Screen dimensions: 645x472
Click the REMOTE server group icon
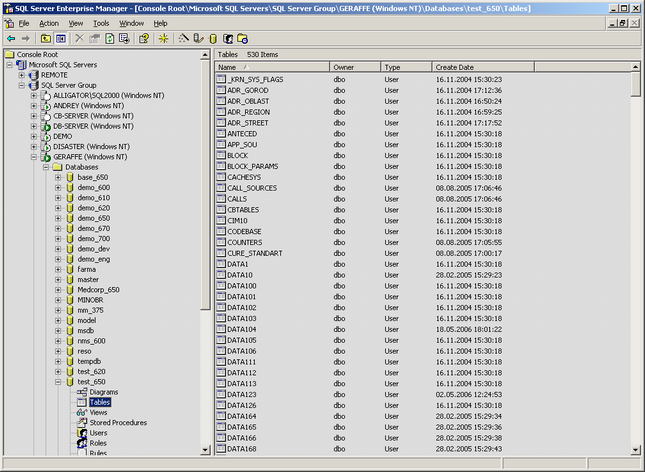[x=33, y=75]
